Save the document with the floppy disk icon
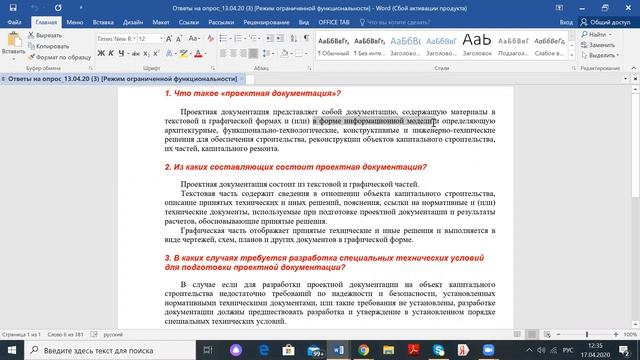Viewport: 640px width, 360px height. [13, 8]
